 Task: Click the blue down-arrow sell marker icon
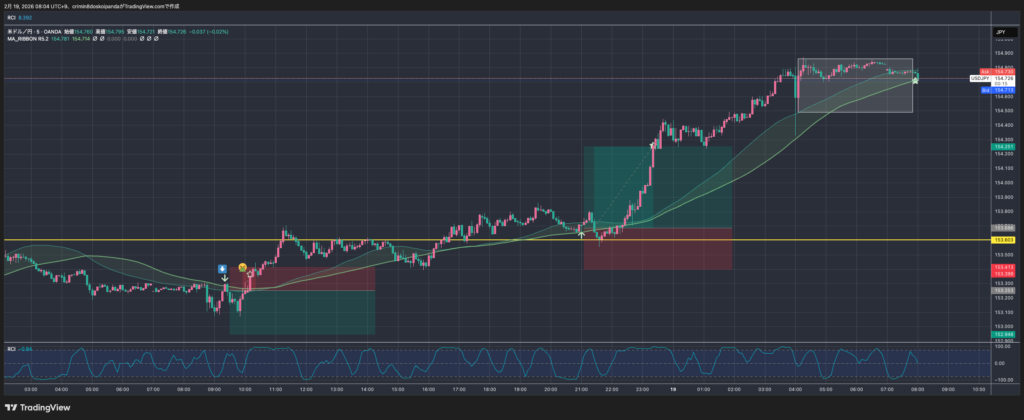tap(223, 268)
